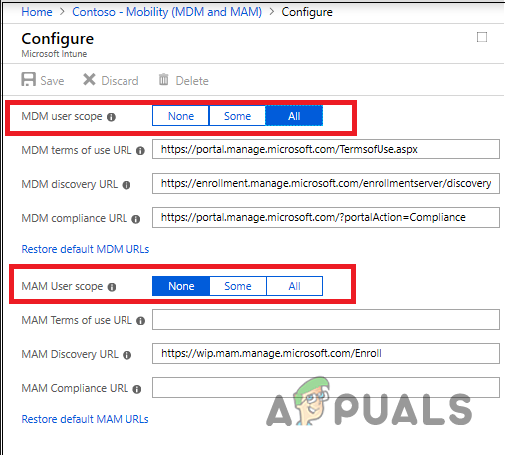Set MAM User scope to Some
The height and width of the screenshot is (455, 505).
(x=238, y=286)
